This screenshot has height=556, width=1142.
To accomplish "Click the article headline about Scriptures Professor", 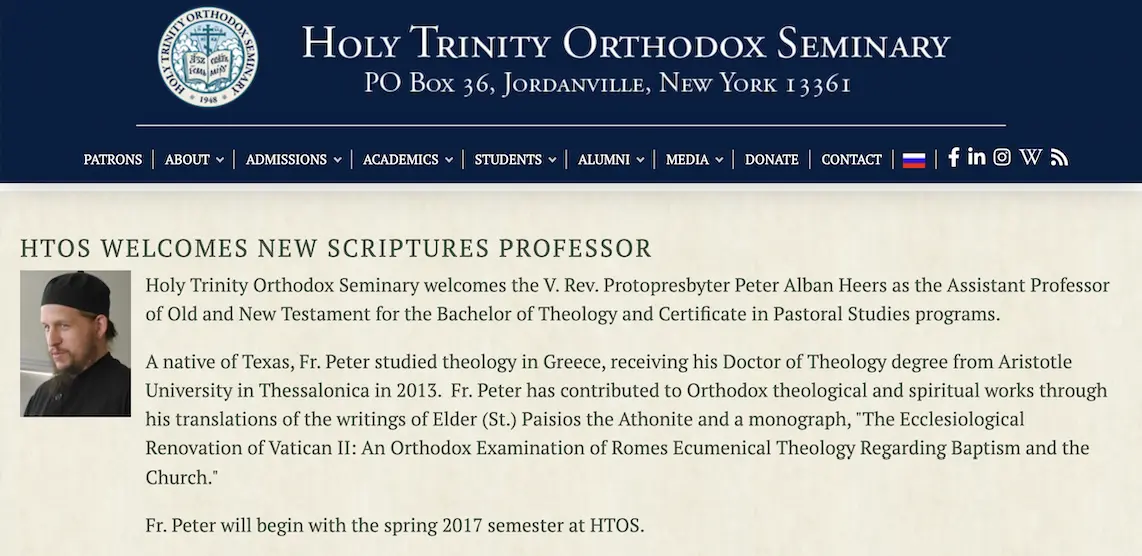I will [x=336, y=248].
